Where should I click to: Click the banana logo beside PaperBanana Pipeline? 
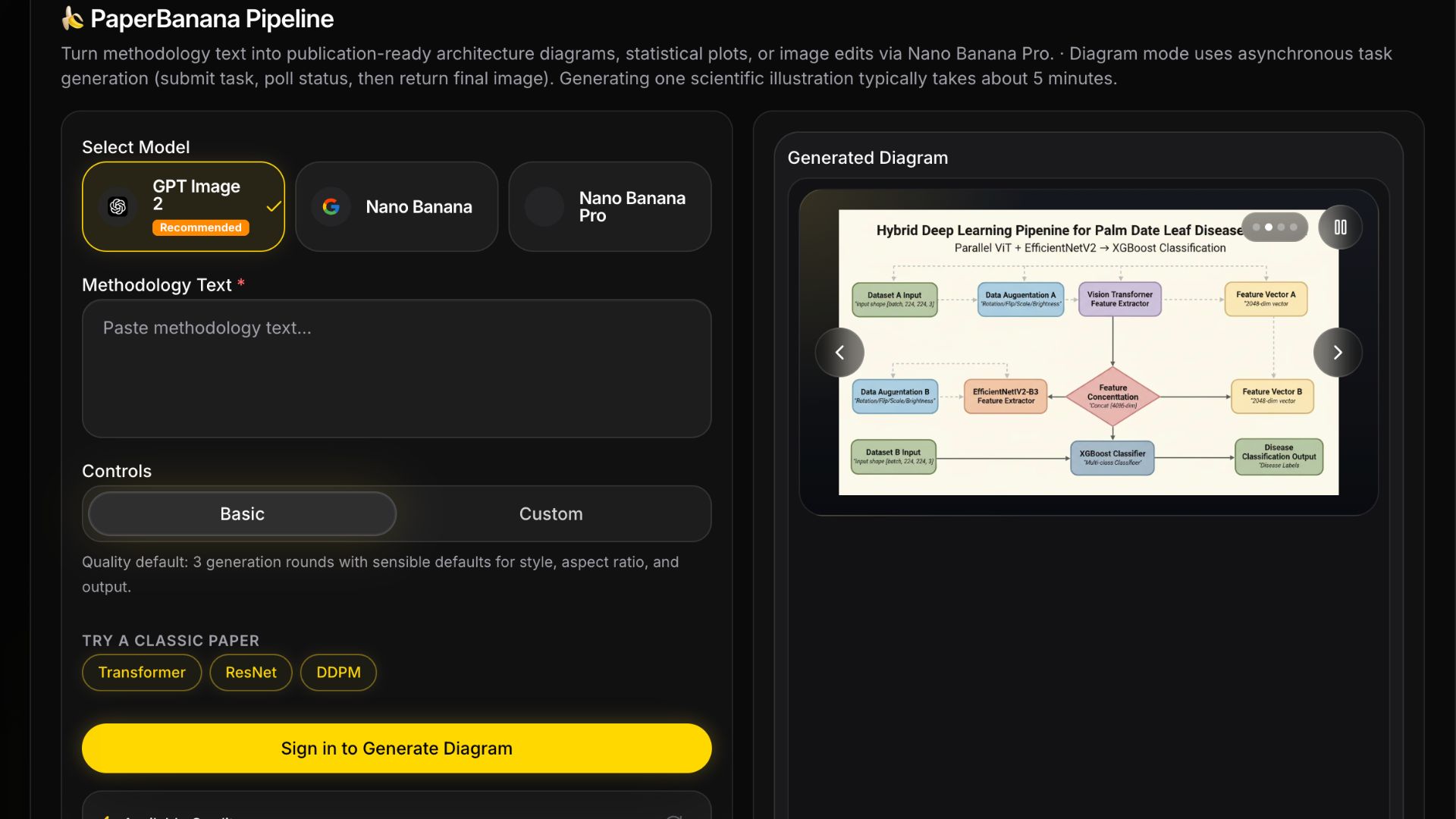(73, 18)
